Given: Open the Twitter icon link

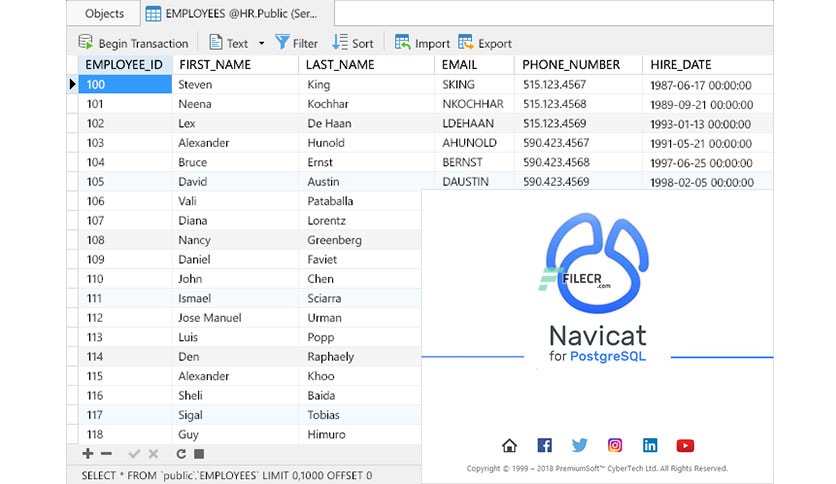Looking at the screenshot, I should click(x=580, y=445).
